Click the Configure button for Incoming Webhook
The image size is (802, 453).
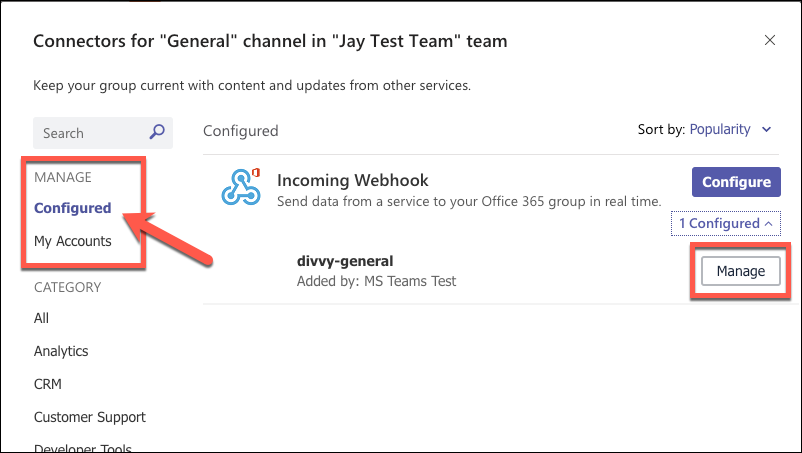pos(736,182)
